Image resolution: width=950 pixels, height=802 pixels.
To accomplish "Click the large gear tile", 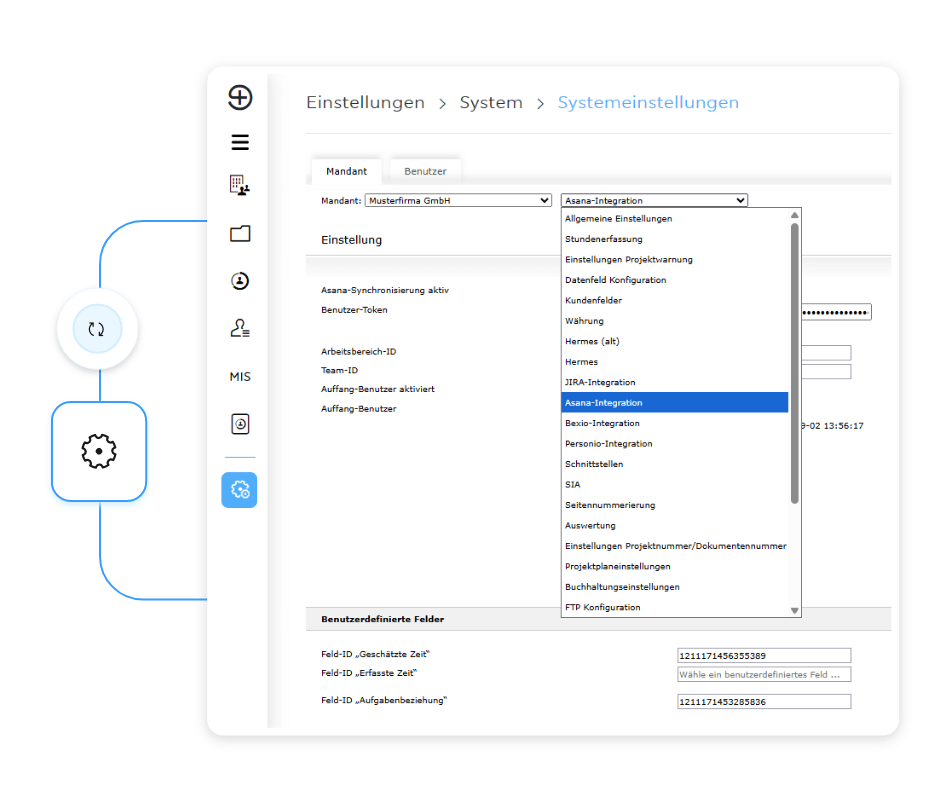I will point(99,452).
